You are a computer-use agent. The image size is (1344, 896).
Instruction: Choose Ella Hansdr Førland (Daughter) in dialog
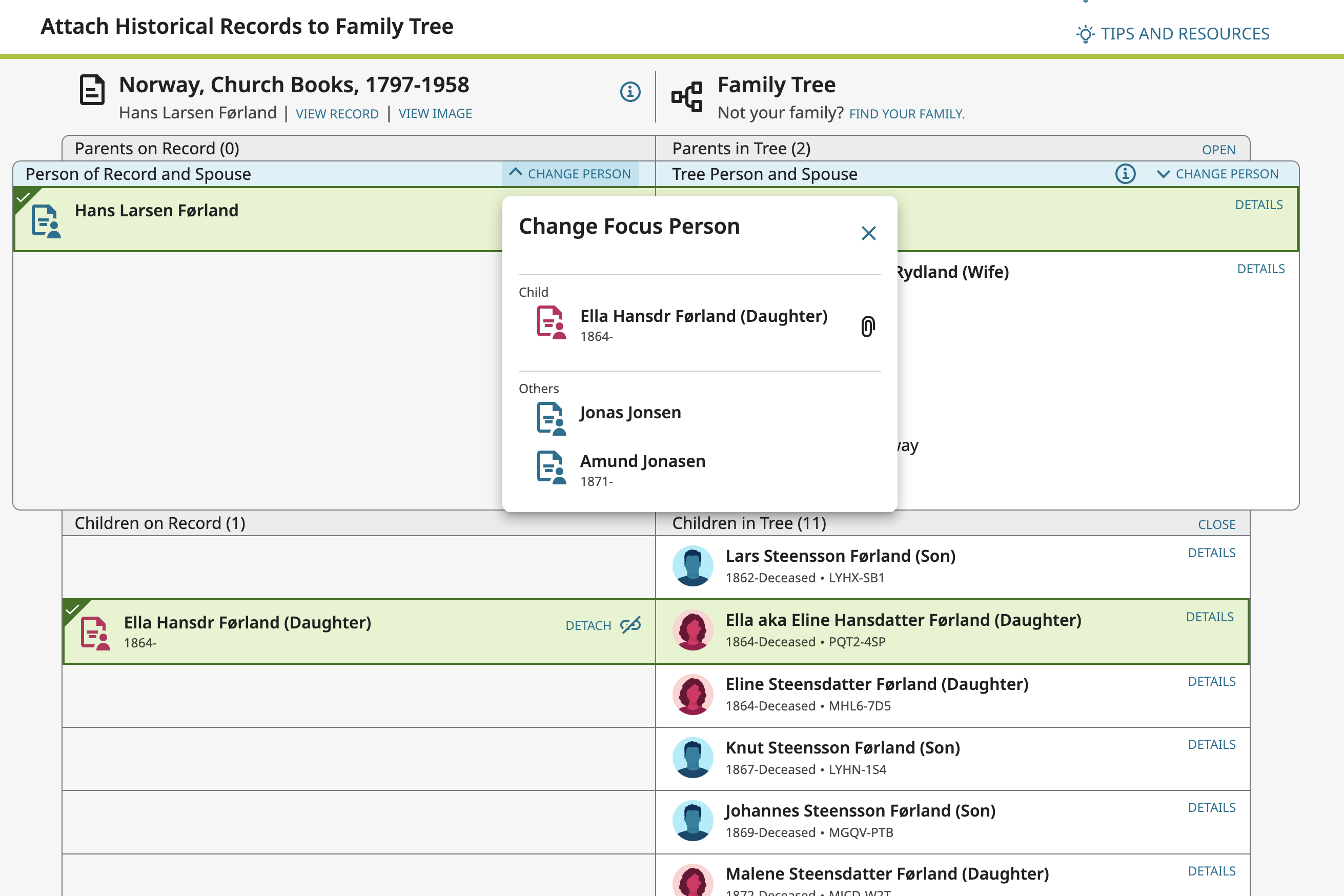point(703,316)
